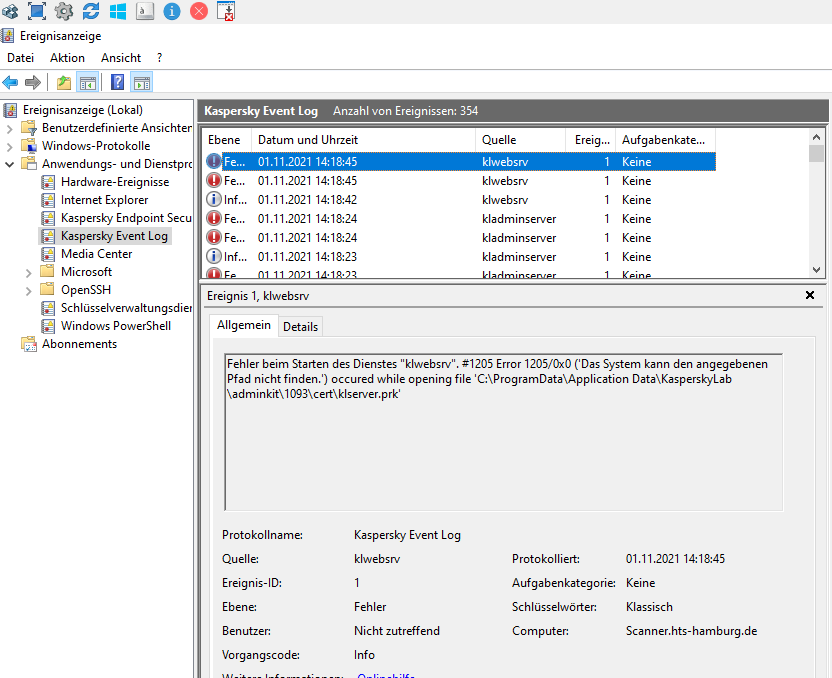Viewport: 832px width, 678px height.
Task: Click the gear settings icon at top
Action: coord(64,11)
